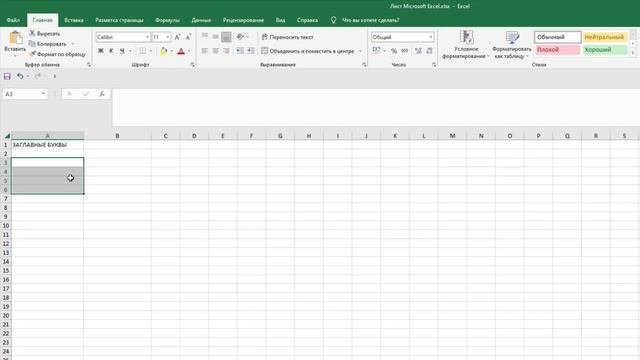Decrease font size with small A icon
The height and width of the screenshot is (360, 640).
(188, 37)
